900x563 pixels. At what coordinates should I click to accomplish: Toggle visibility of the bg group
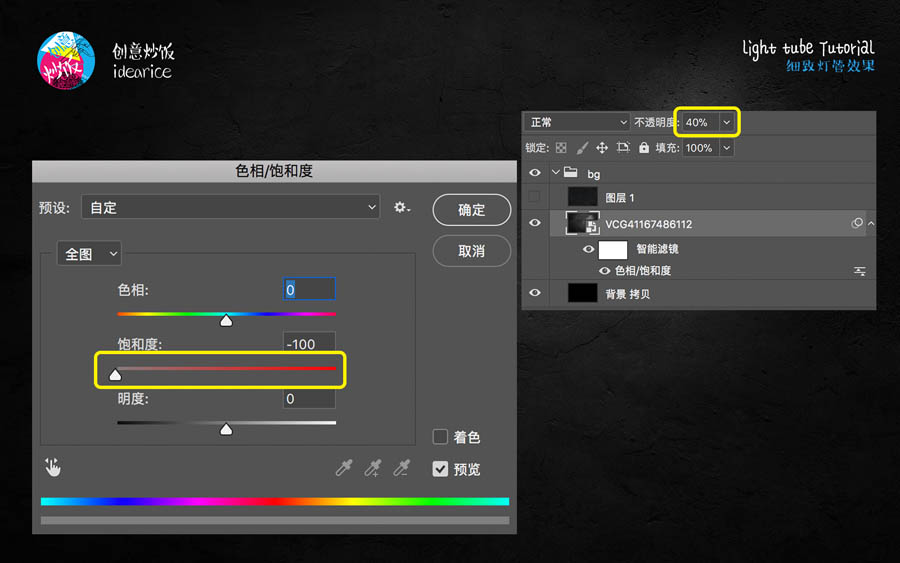tap(534, 173)
